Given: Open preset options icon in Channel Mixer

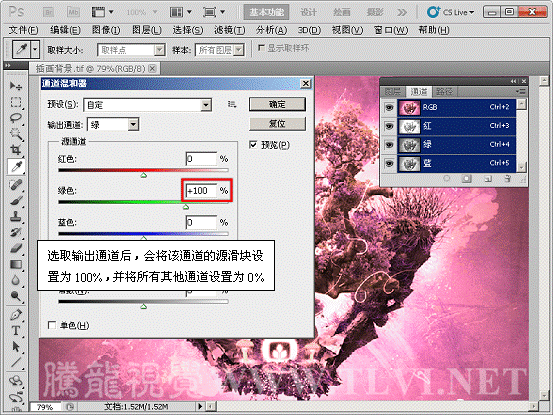Looking at the screenshot, I should (x=232, y=104).
